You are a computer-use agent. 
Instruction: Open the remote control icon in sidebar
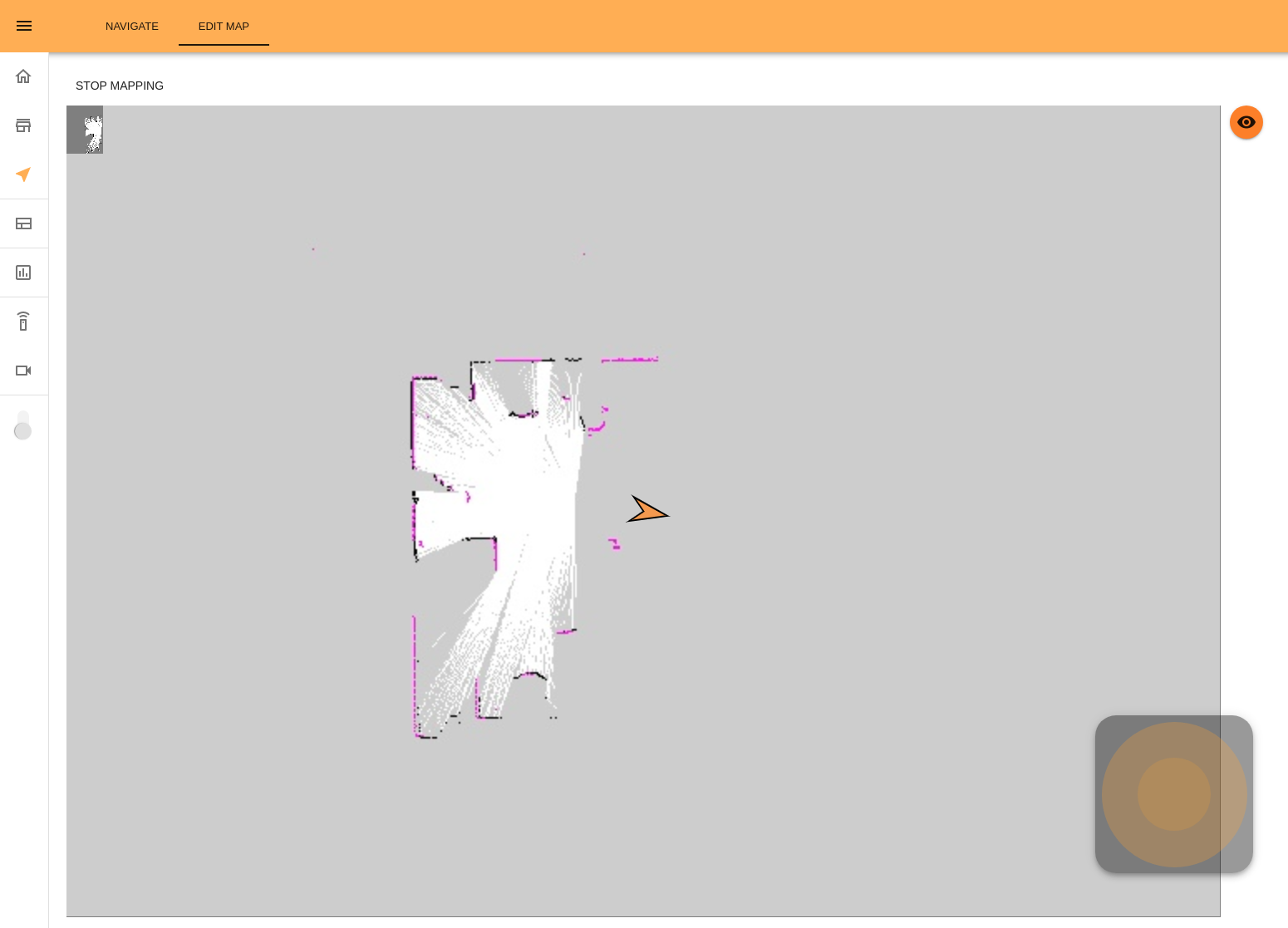tap(23, 322)
